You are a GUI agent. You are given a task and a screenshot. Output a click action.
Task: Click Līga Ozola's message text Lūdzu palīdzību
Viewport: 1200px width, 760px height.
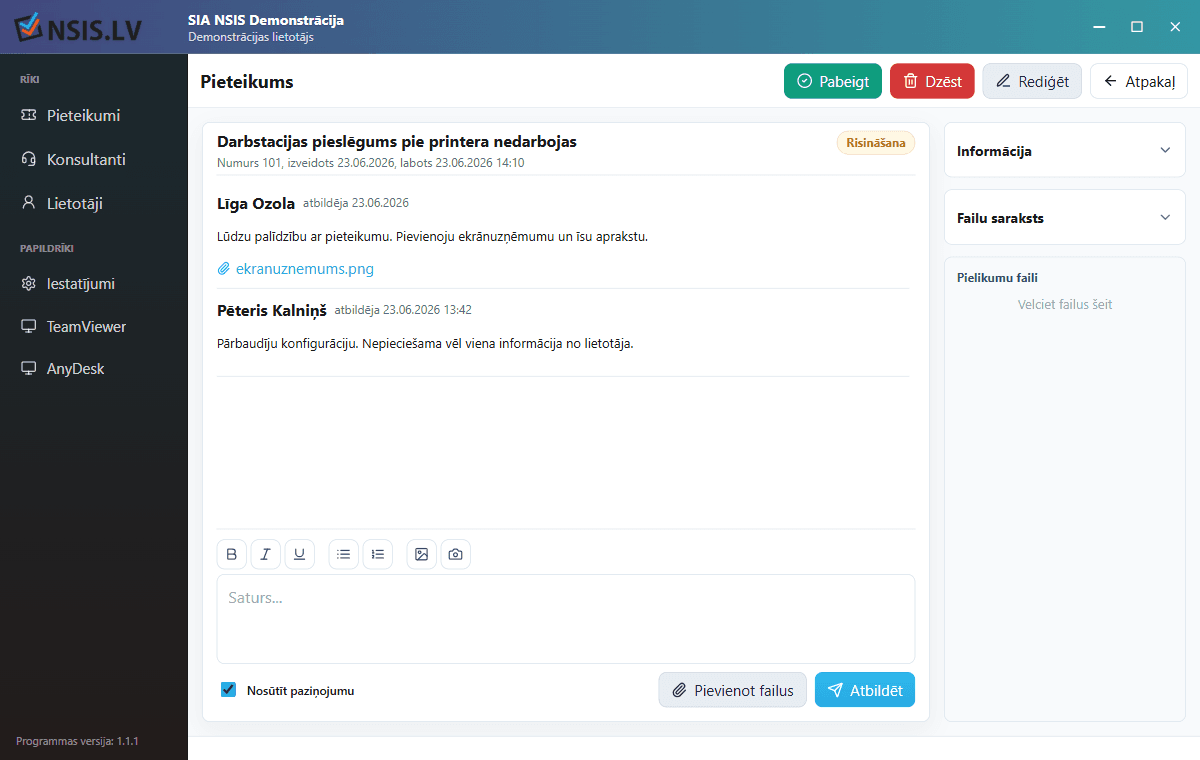[x=432, y=237]
